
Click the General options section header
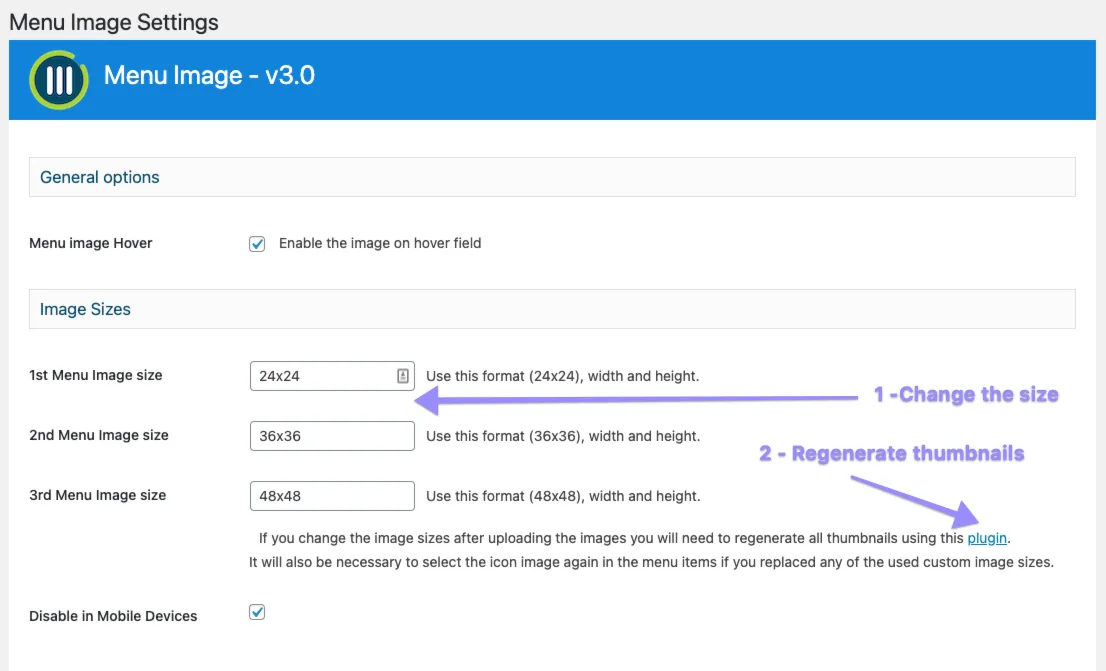coord(552,177)
